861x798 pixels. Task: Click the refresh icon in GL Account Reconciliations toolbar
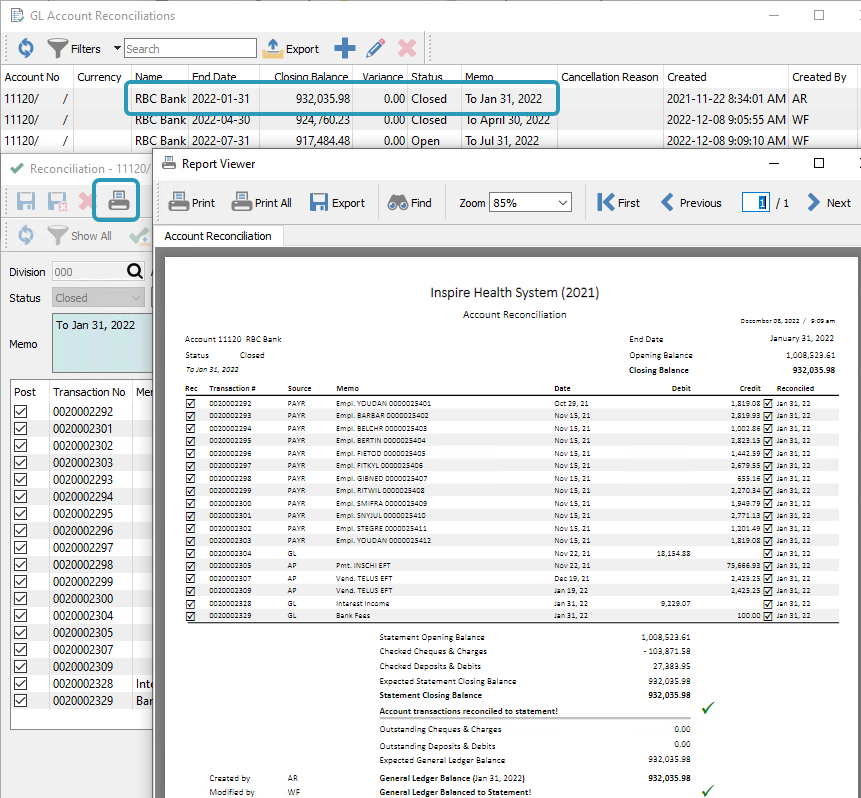click(x=26, y=48)
